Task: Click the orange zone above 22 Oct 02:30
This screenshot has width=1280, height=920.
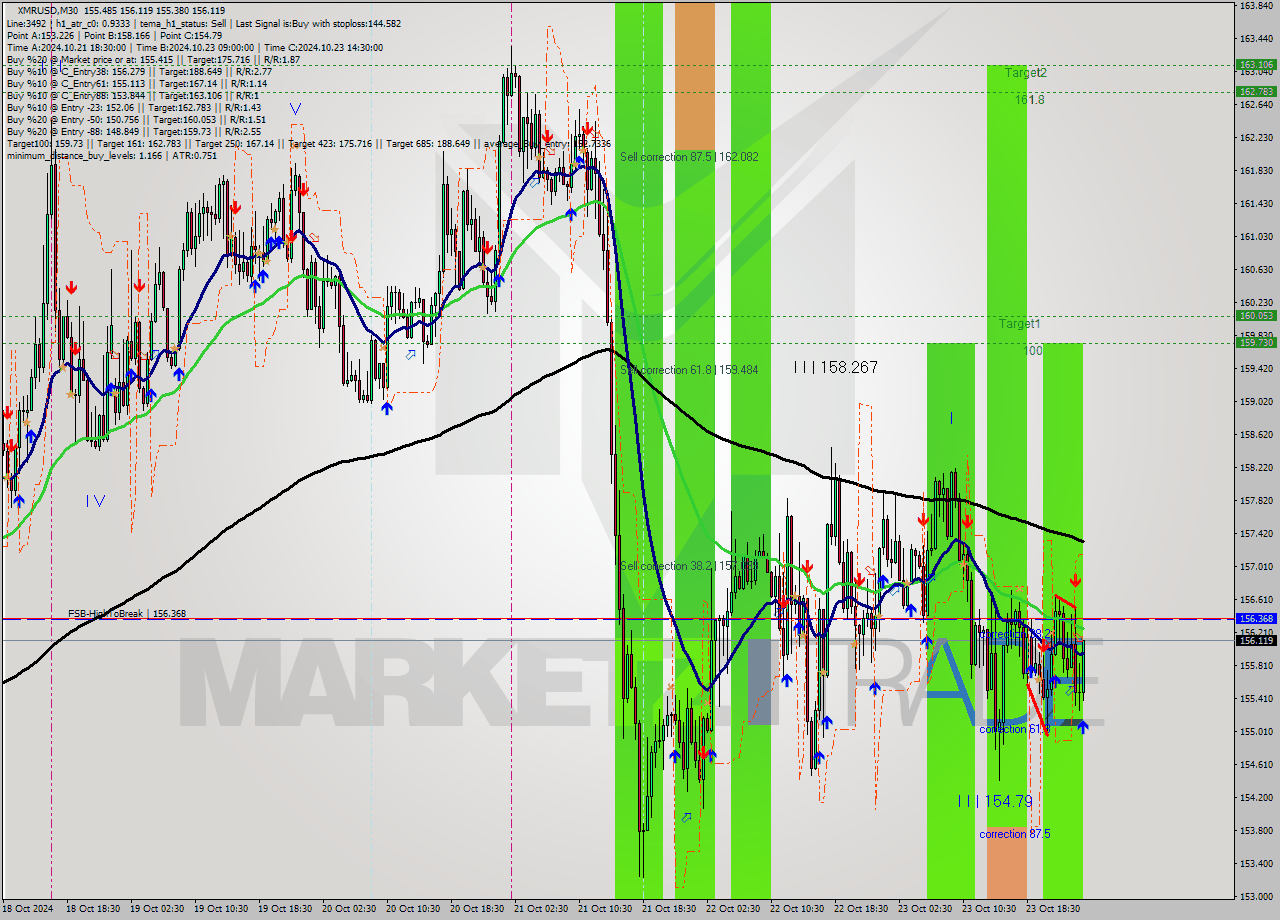Action: tap(695, 77)
